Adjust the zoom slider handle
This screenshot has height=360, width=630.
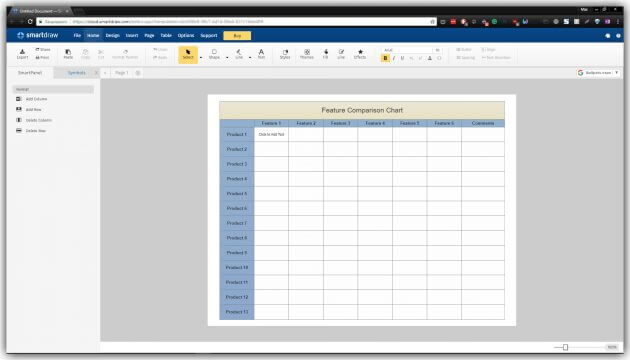565,347
